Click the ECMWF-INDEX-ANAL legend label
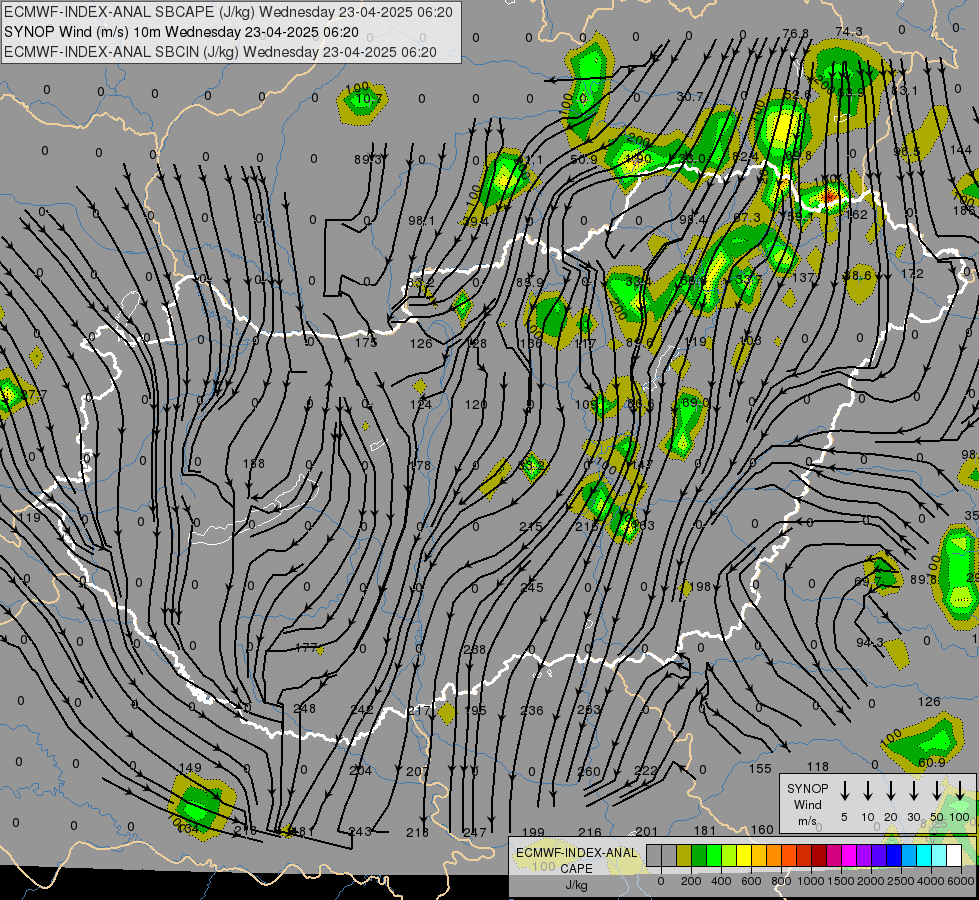This screenshot has height=900, width=979. tap(576, 853)
